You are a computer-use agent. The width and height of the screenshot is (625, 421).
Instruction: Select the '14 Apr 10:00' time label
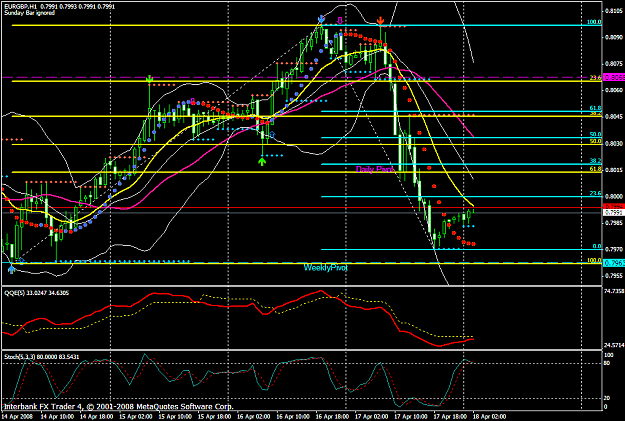[x=57, y=417]
